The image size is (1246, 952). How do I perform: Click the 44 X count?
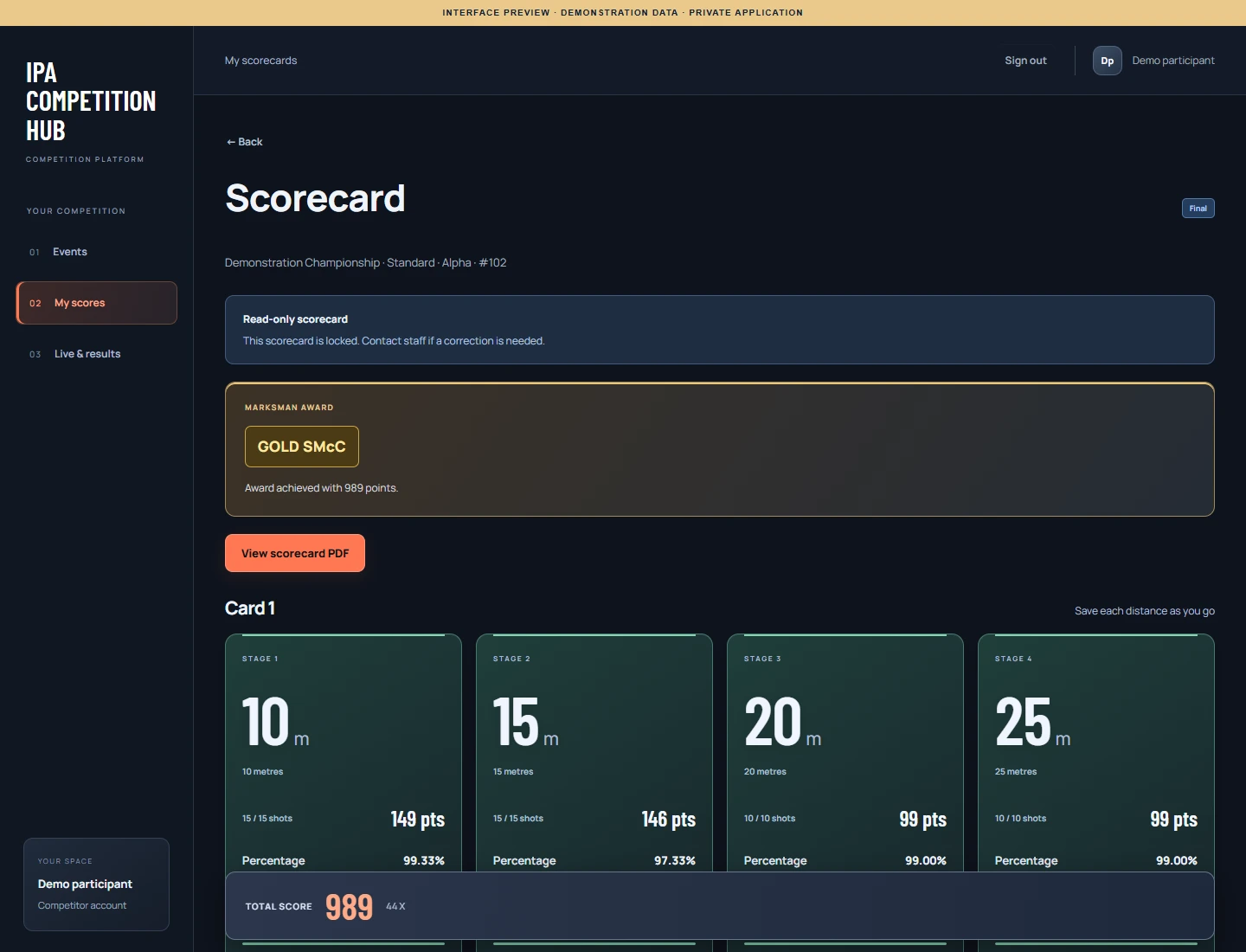pyautogui.click(x=395, y=906)
